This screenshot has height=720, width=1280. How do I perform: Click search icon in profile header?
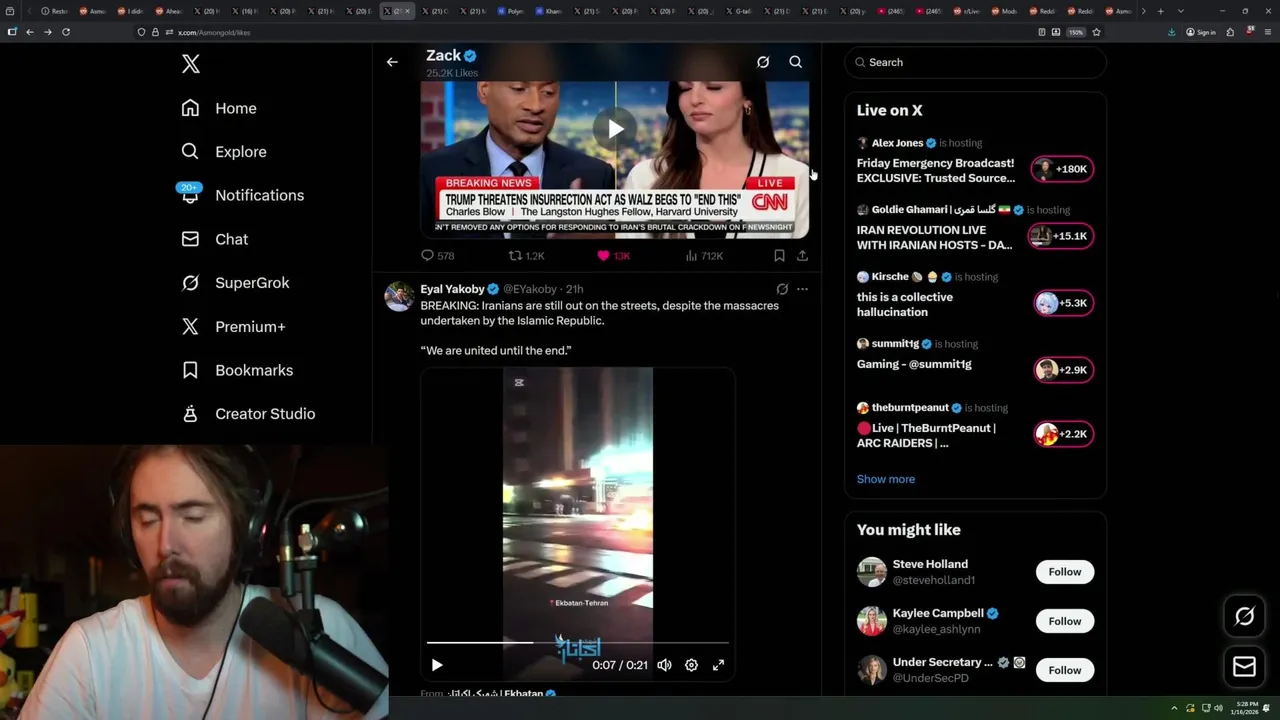coord(796,62)
